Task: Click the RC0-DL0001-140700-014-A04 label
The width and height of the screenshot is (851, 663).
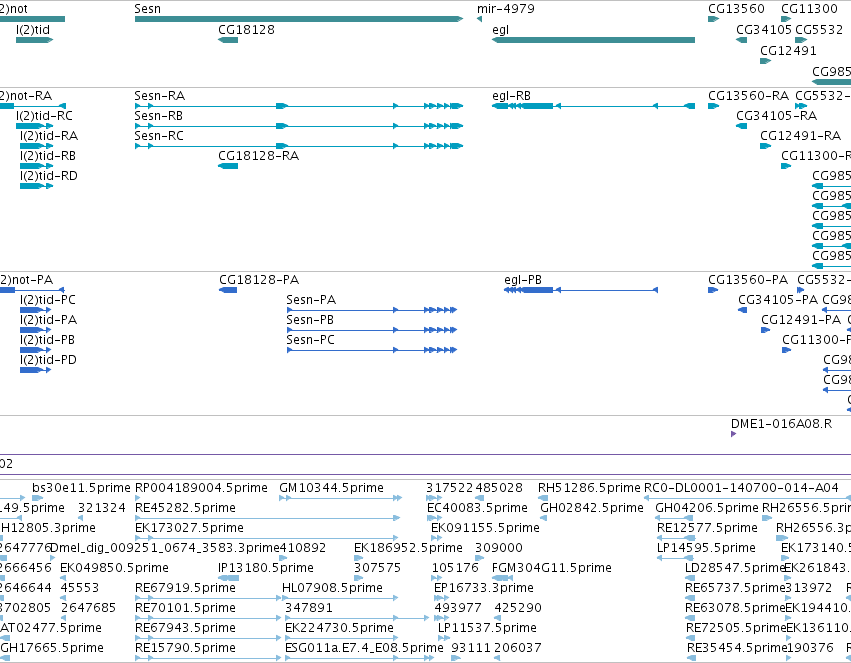Action: (741, 488)
